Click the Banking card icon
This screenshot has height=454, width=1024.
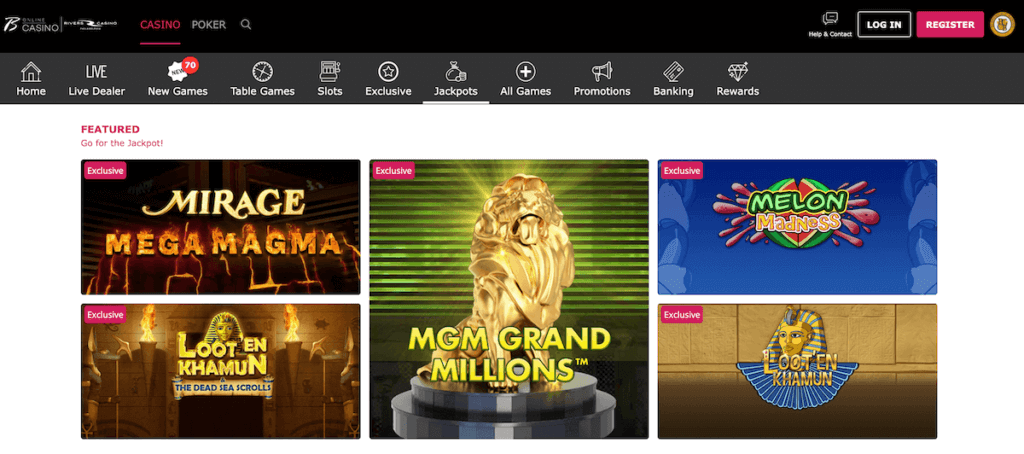(x=673, y=71)
